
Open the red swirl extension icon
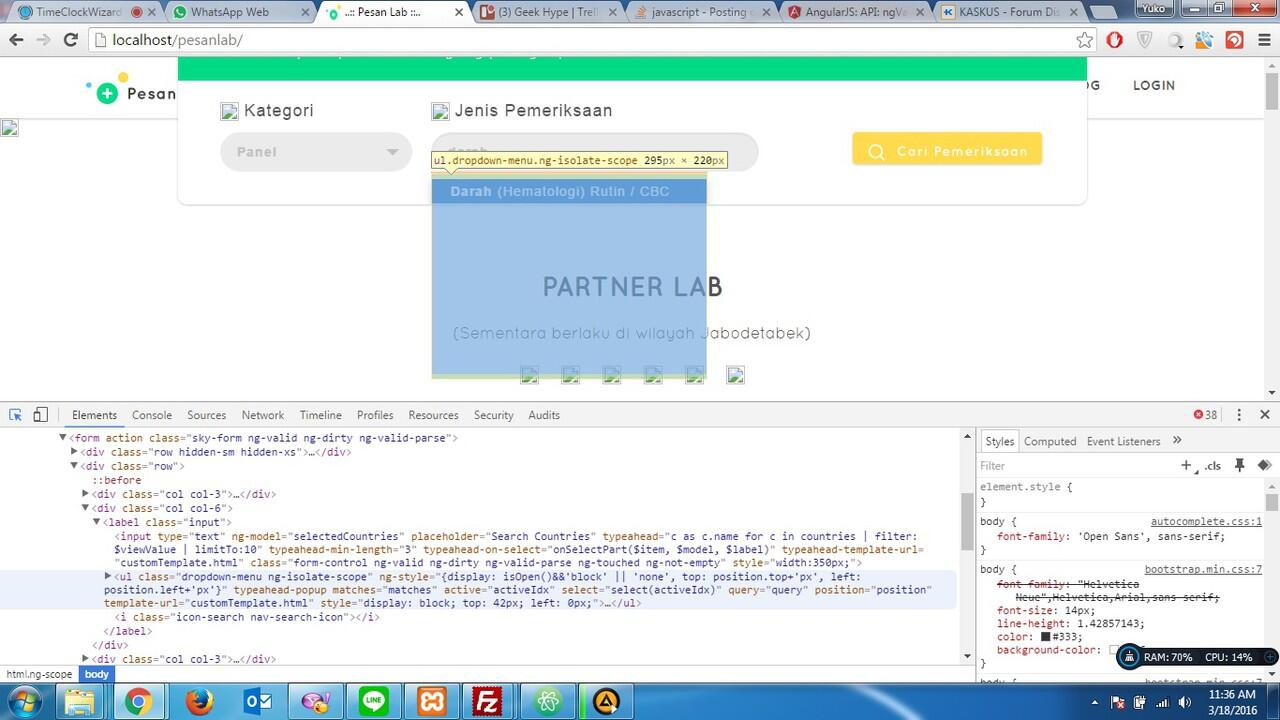[1235, 40]
